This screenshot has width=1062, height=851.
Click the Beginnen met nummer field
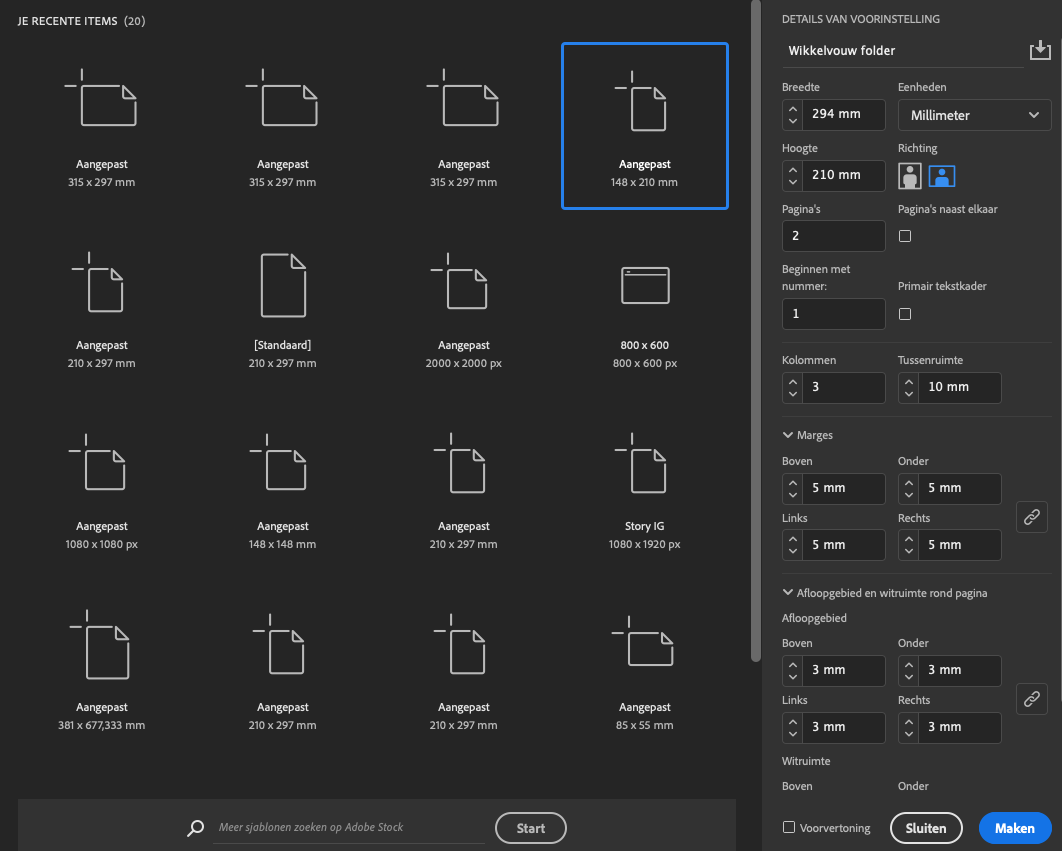[x=833, y=314]
